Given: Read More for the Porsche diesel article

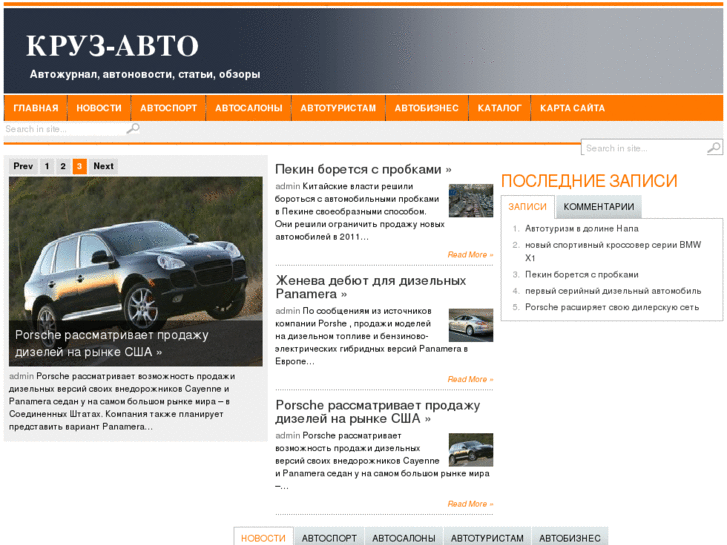Looking at the screenshot, I should pos(470,504).
